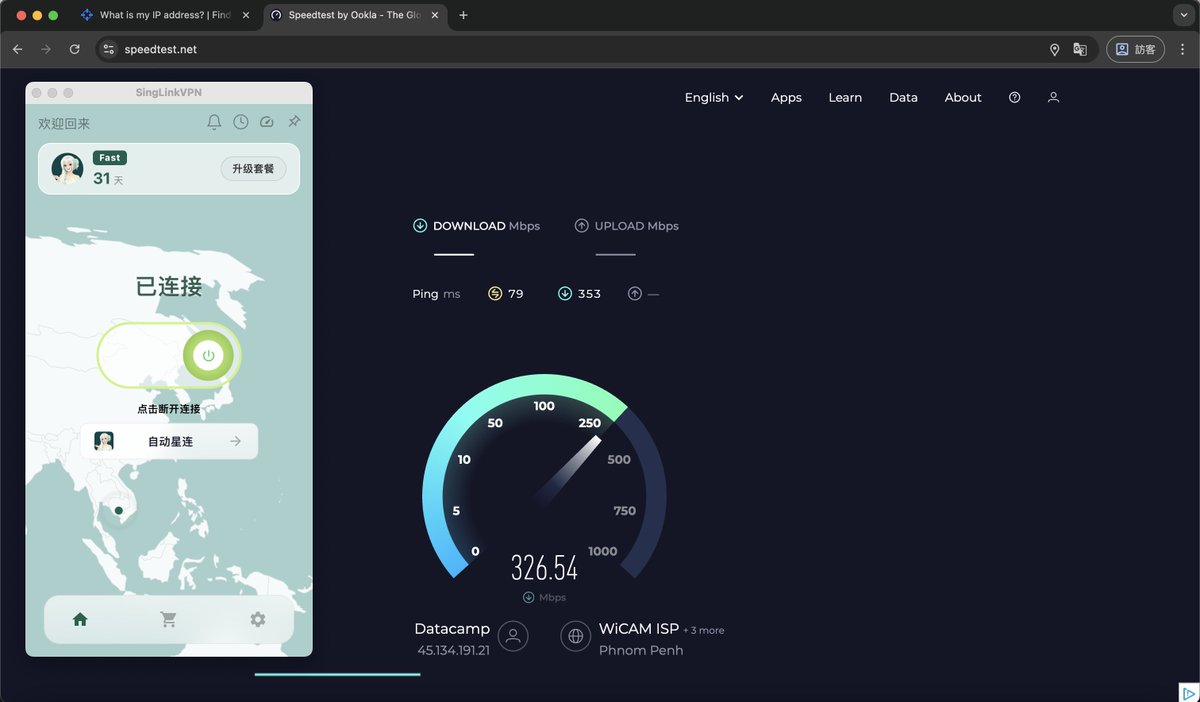Go back in browser history
This screenshot has width=1200, height=702.
[x=17, y=49]
